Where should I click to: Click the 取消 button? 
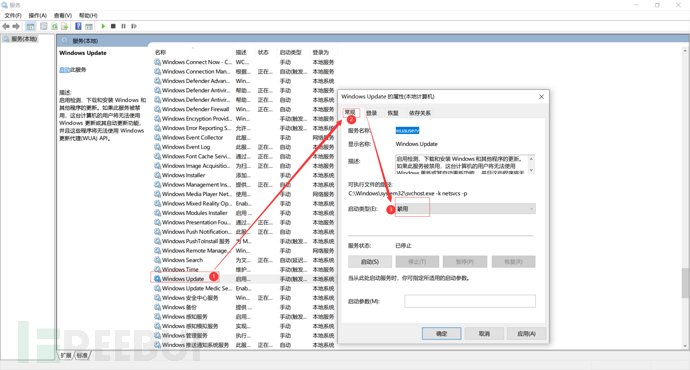[x=484, y=333]
